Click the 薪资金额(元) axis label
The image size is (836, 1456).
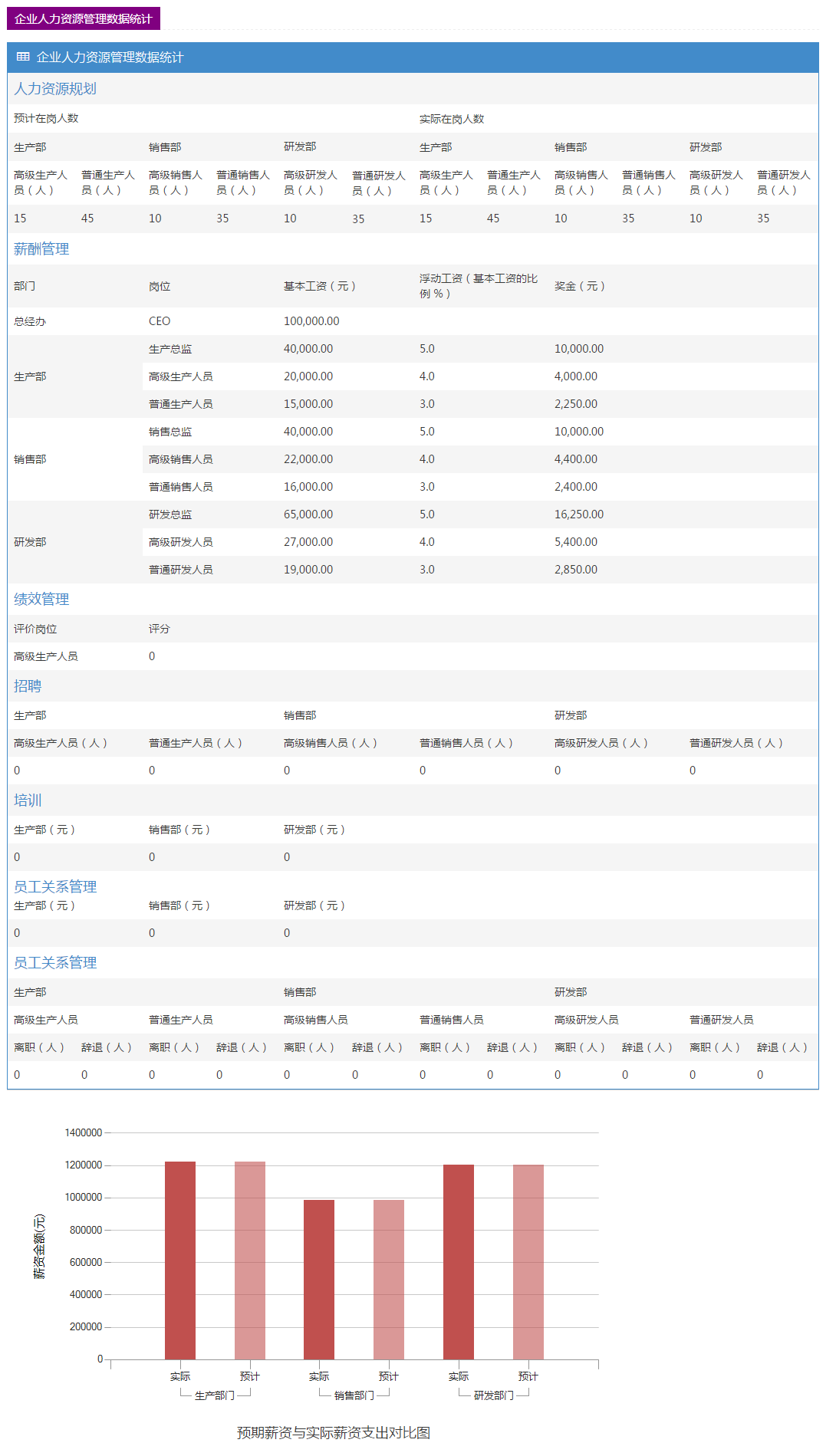[39, 1247]
